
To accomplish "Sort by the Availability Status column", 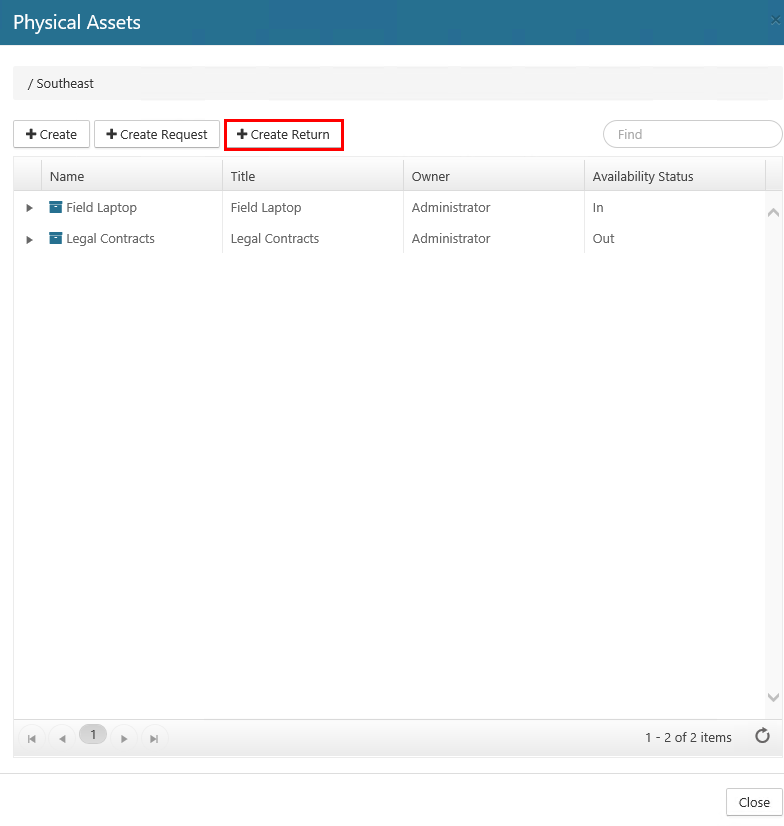I will tap(643, 176).
